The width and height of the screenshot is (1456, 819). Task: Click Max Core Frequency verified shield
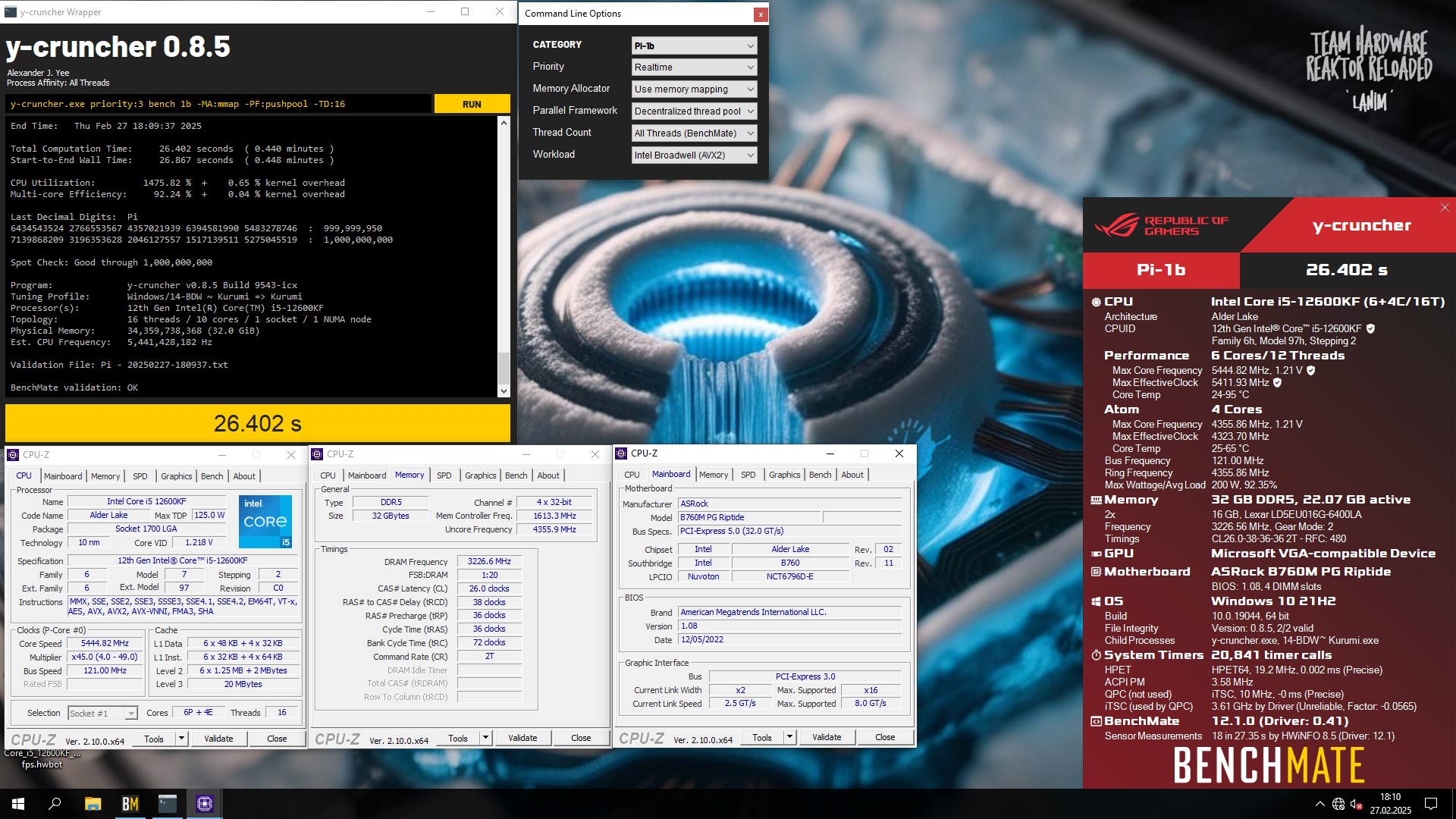coord(1310,370)
